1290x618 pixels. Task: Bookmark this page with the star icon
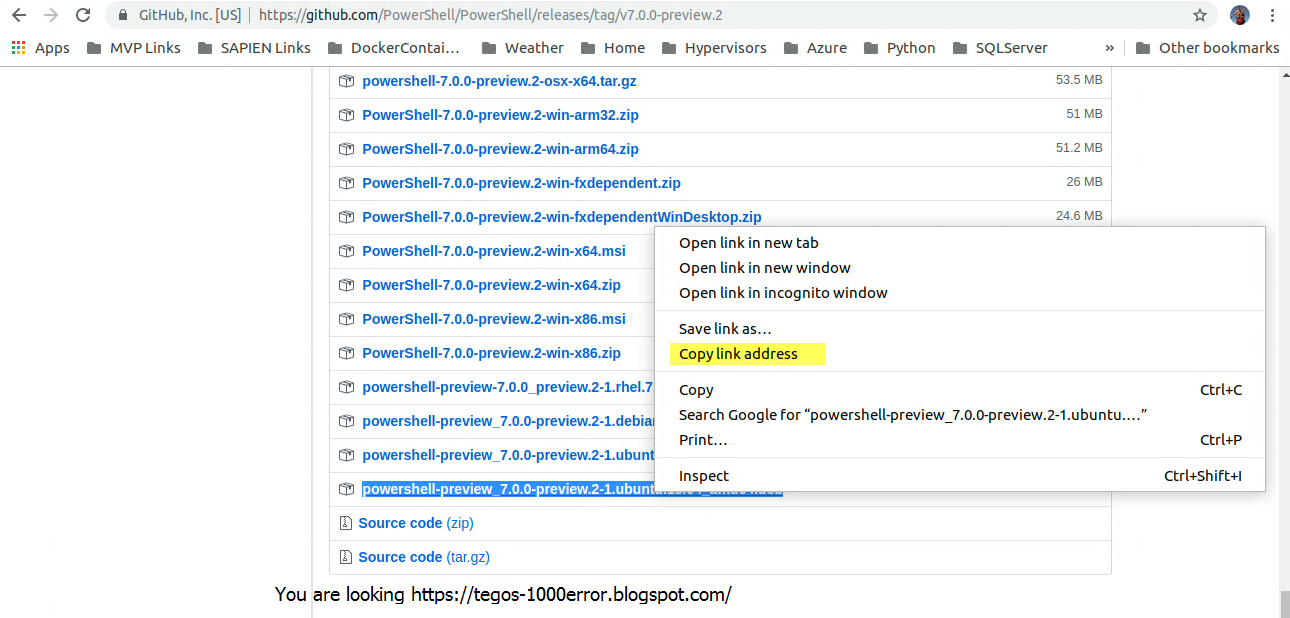tap(1200, 15)
